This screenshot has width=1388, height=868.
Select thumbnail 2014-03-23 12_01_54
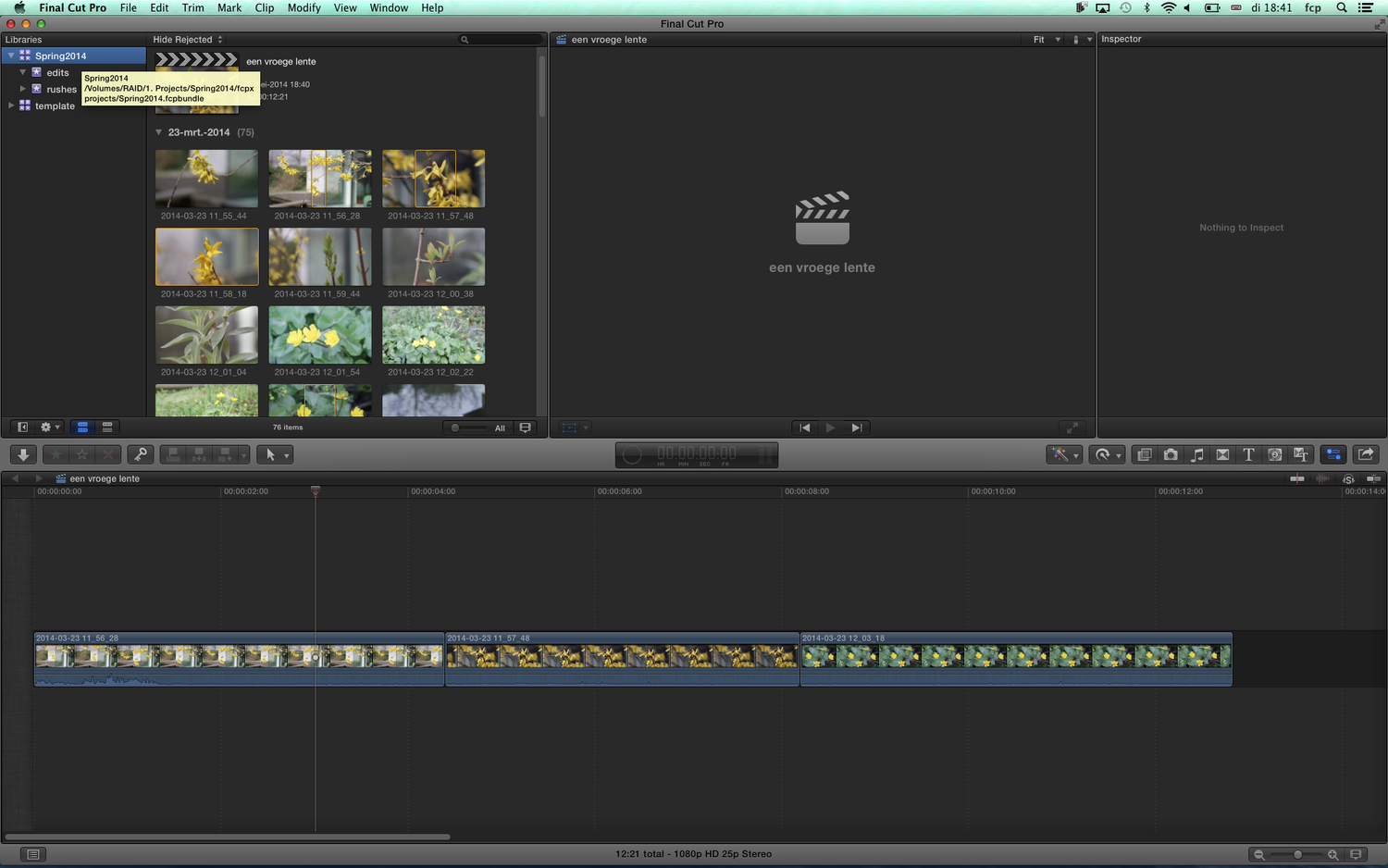[320, 335]
